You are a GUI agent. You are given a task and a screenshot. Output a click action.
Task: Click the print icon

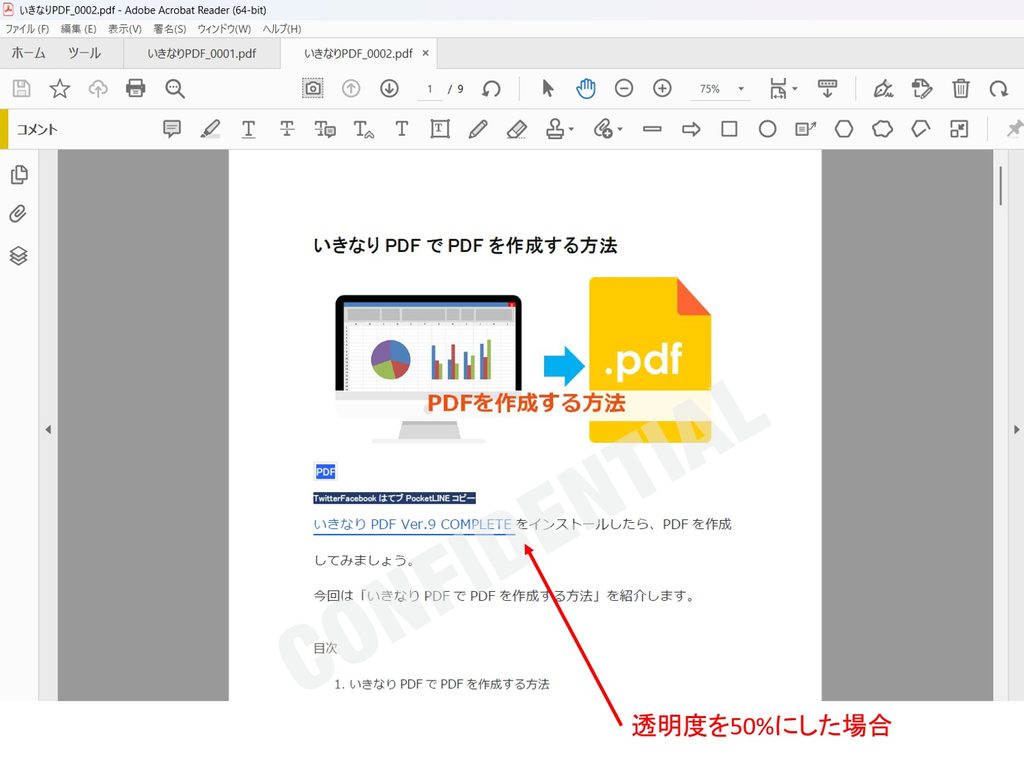coord(136,88)
